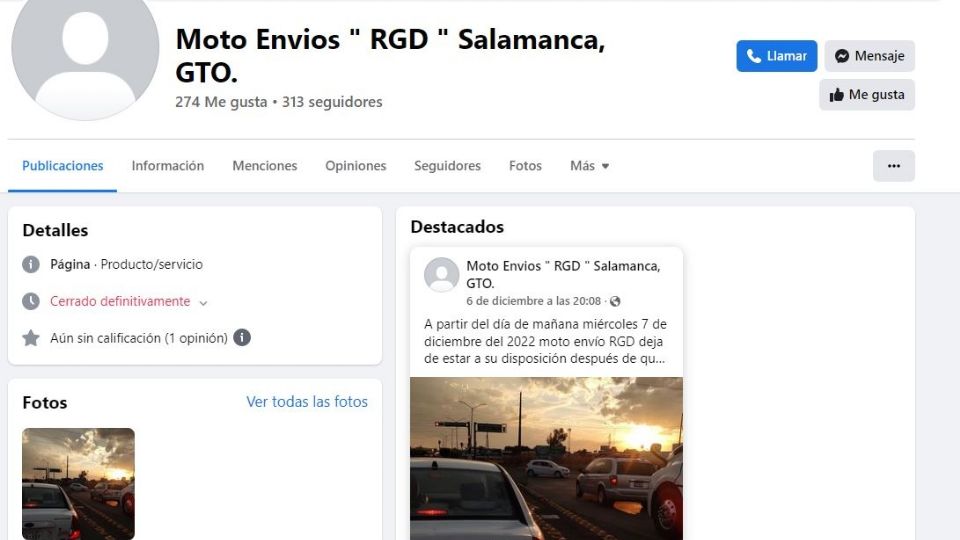960x540 pixels.
Task: Click the info icon after 1 opinión
Action: 242,337
